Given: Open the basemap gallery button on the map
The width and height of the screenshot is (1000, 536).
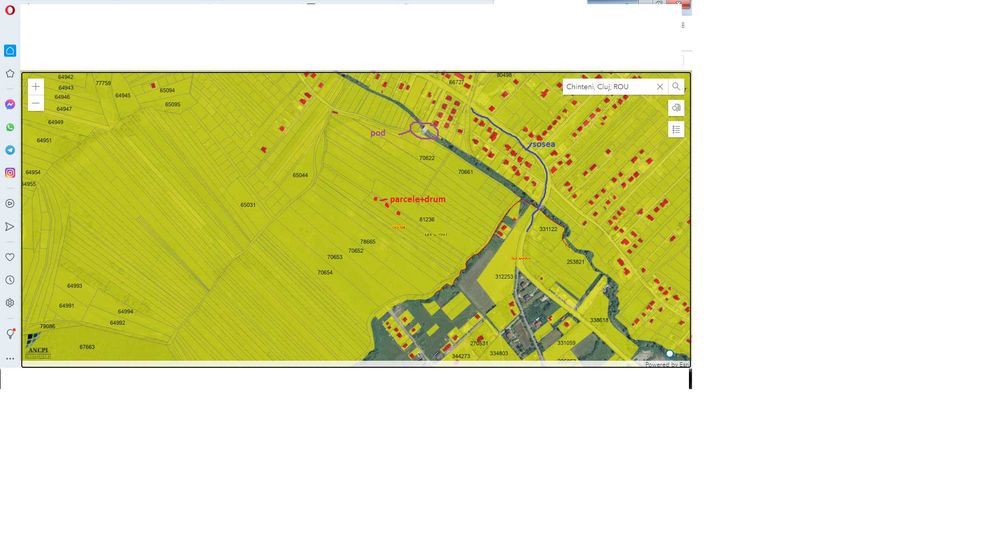Looking at the screenshot, I should coord(676,108).
